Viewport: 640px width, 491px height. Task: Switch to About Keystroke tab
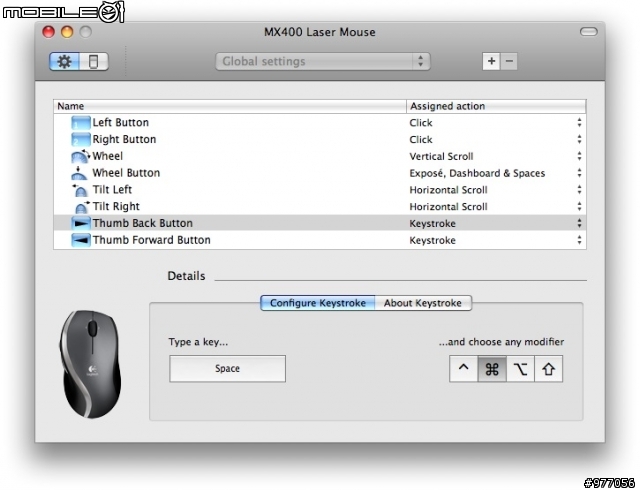pyautogui.click(x=423, y=303)
